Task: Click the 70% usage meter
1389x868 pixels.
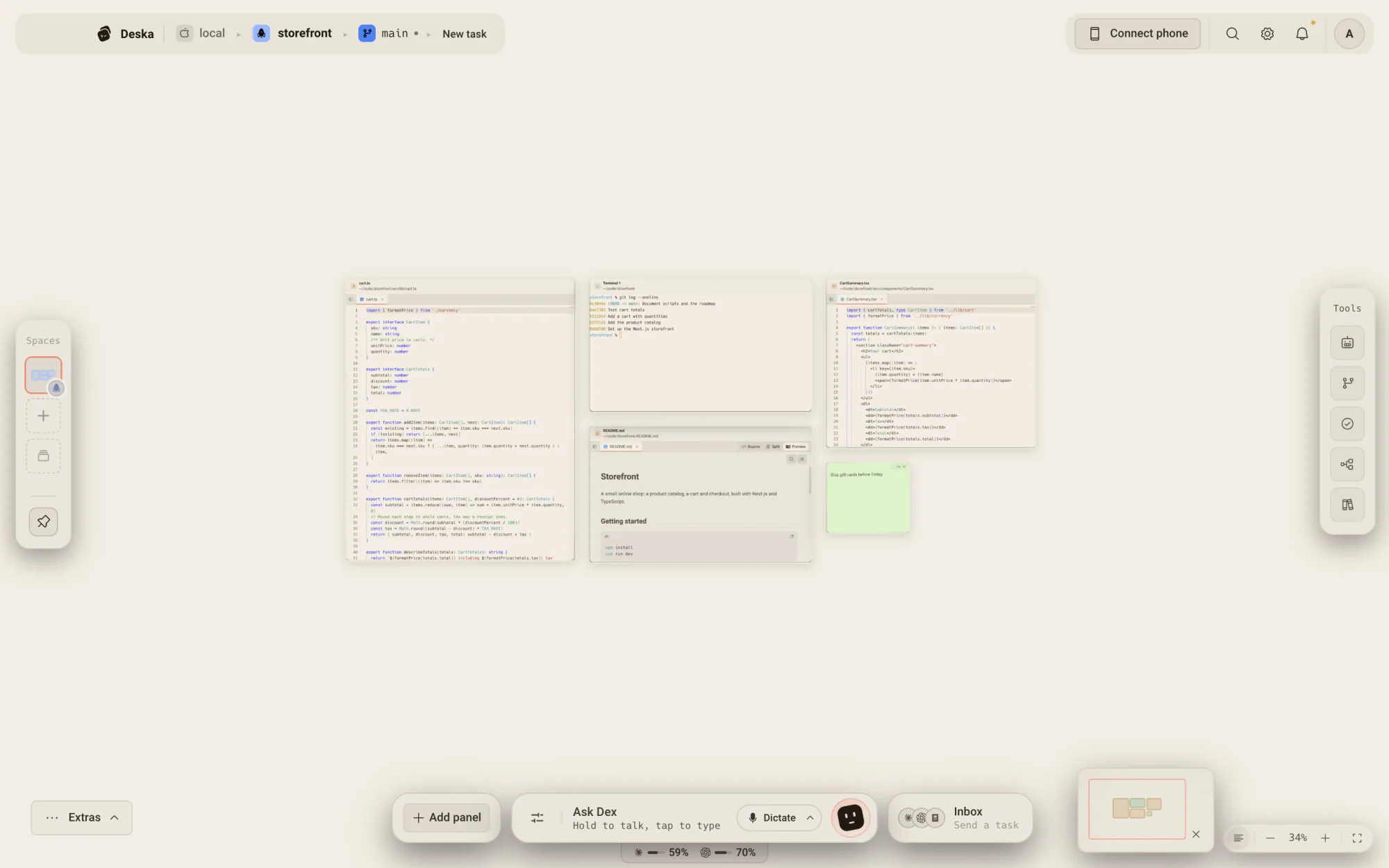Action: (x=728, y=853)
